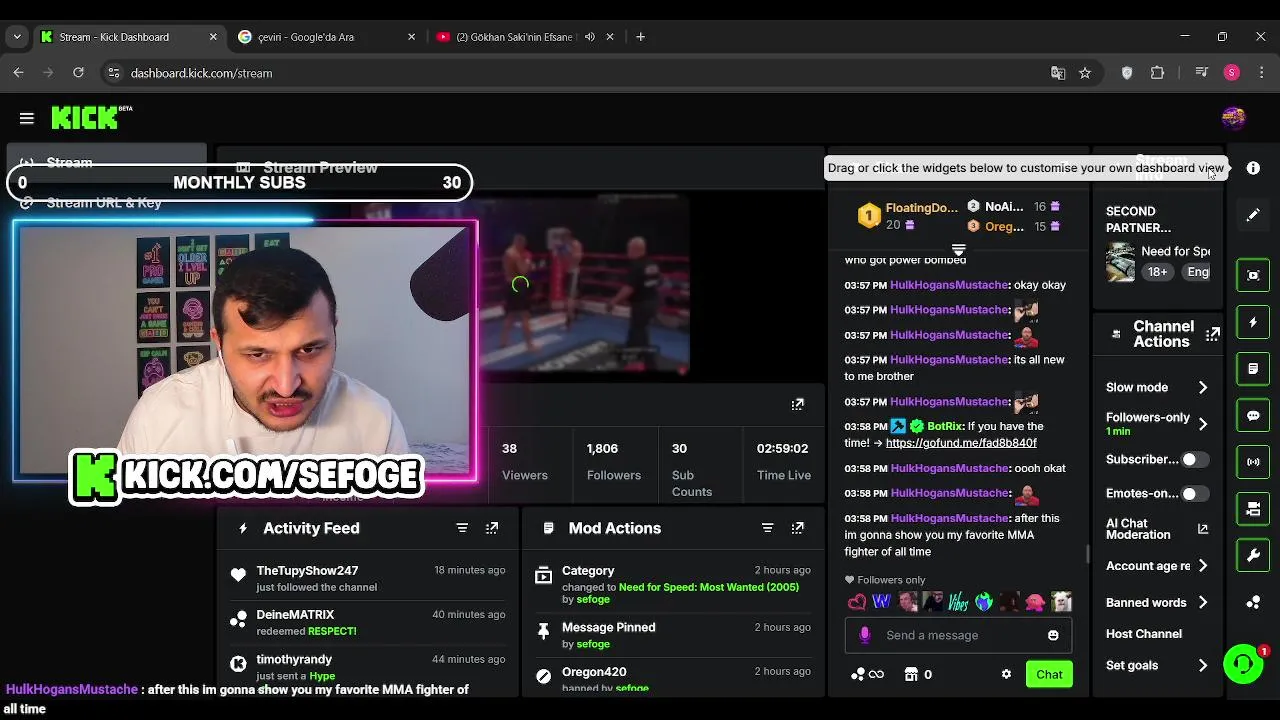
Task: Pop out the Mod Actions widget
Action: pyautogui.click(x=797, y=528)
